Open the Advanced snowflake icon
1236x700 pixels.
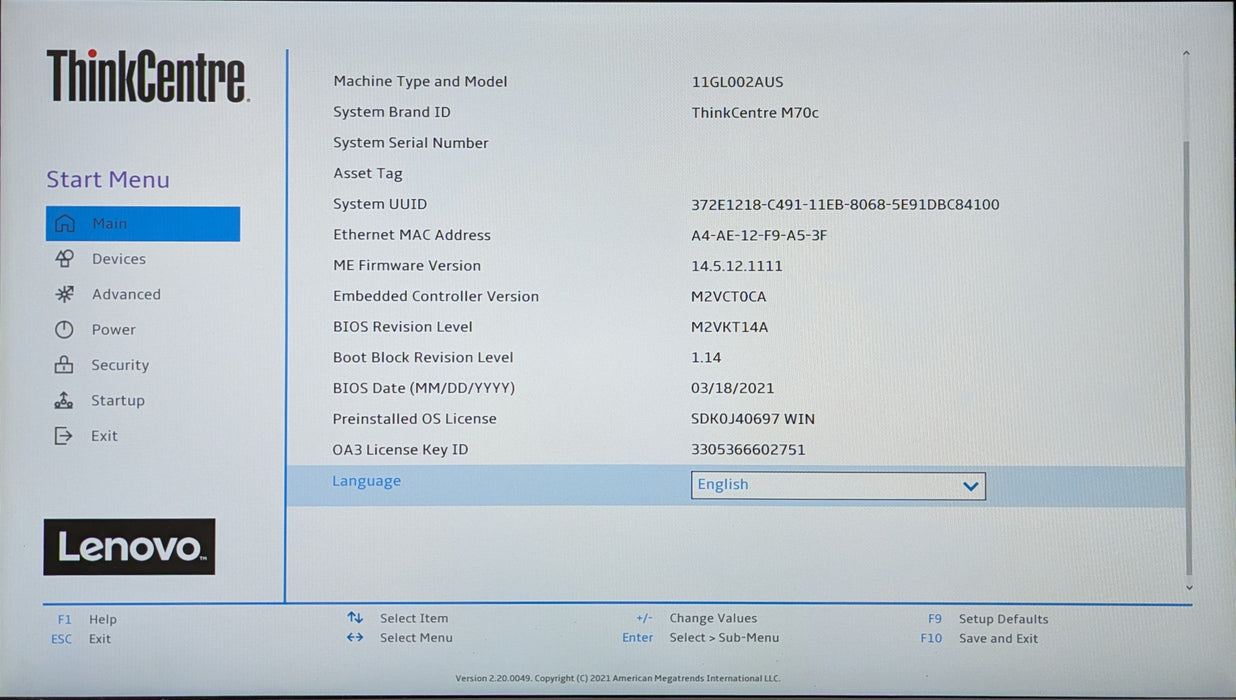pos(64,294)
